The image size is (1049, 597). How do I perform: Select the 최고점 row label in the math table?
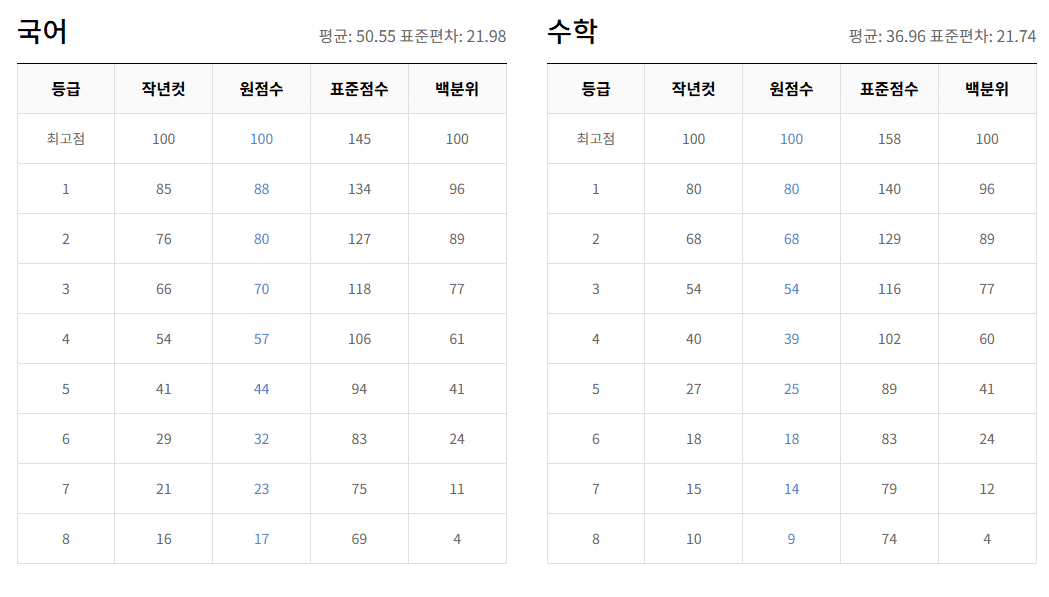pyautogui.click(x=595, y=138)
